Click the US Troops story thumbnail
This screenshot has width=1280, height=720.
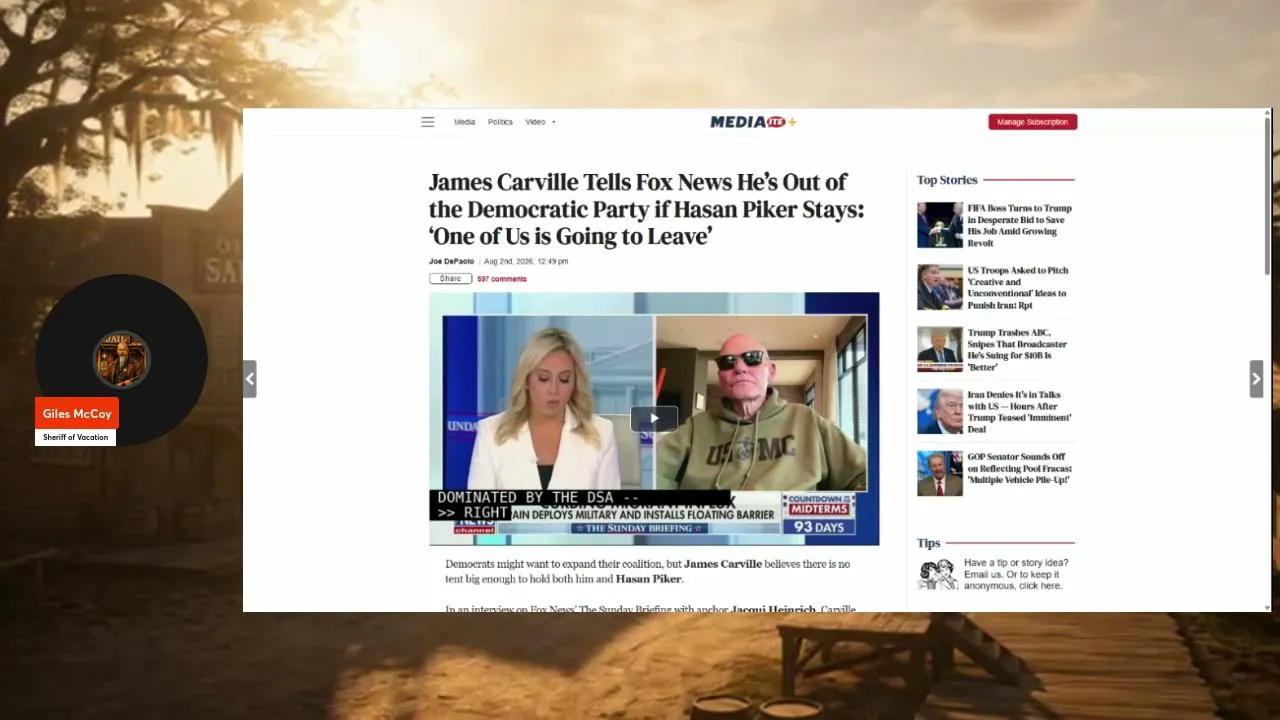tap(940, 288)
